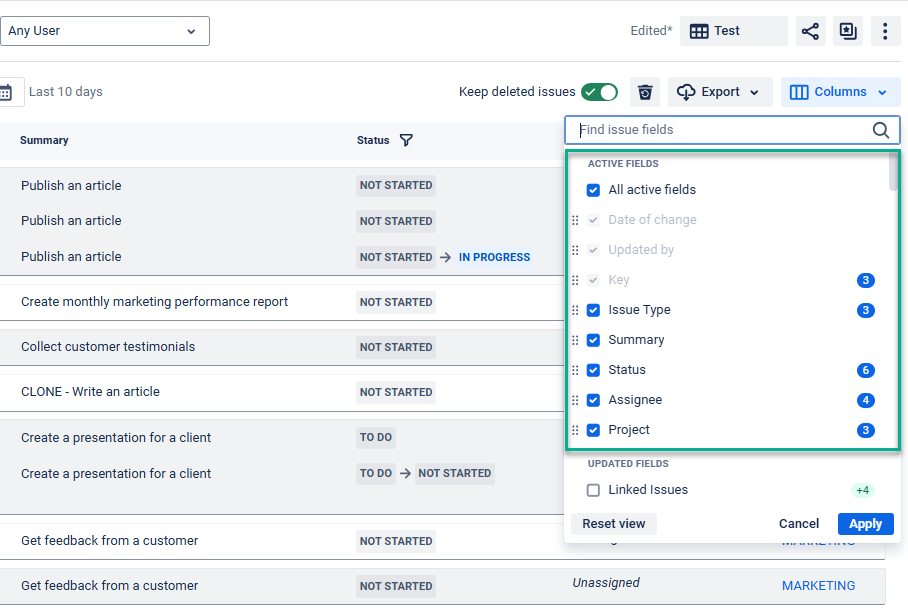
Task: Click the Status column filter icon
Action: click(x=406, y=140)
